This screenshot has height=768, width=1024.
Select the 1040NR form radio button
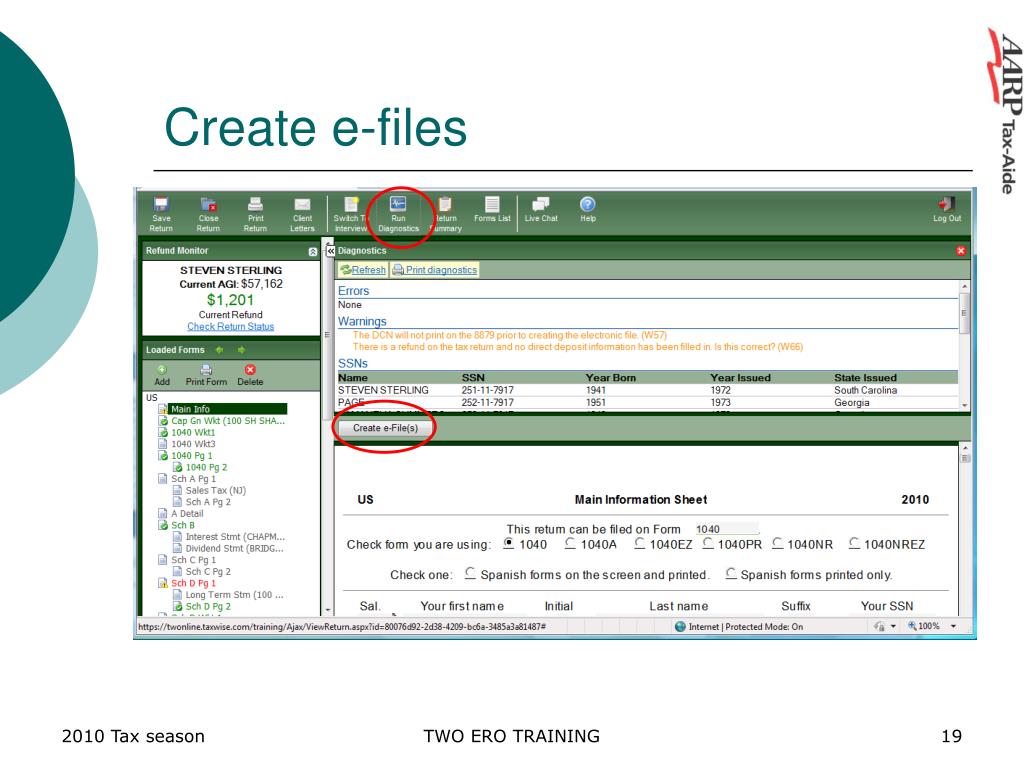tap(777, 543)
